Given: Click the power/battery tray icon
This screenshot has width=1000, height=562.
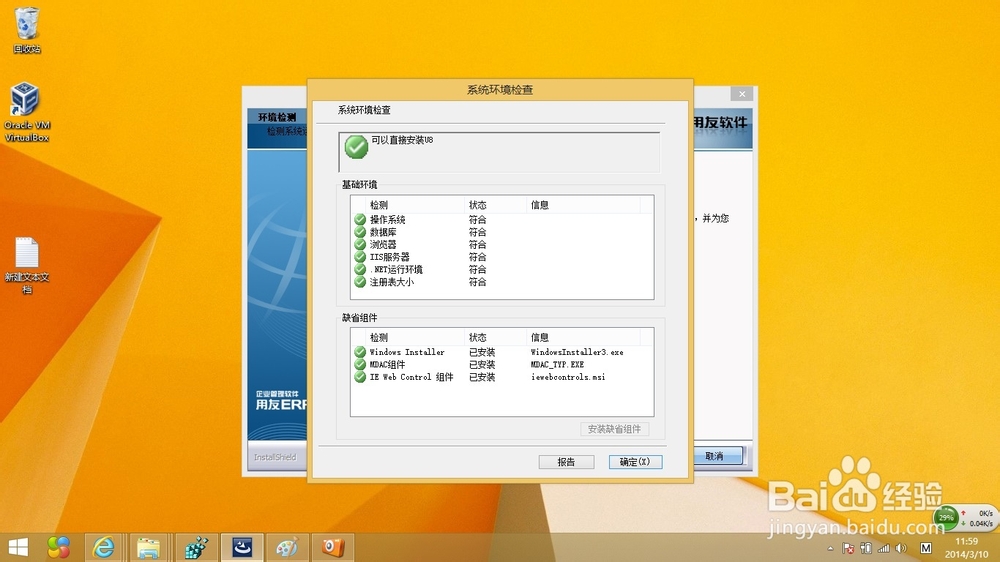Looking at the screenshot, I should (x=865, y=548).
